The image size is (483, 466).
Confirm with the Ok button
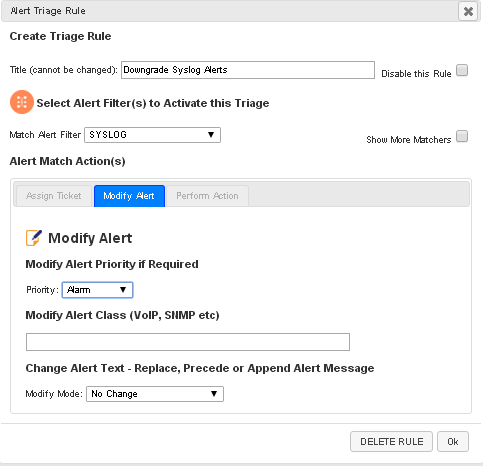[x=453, y=442]
